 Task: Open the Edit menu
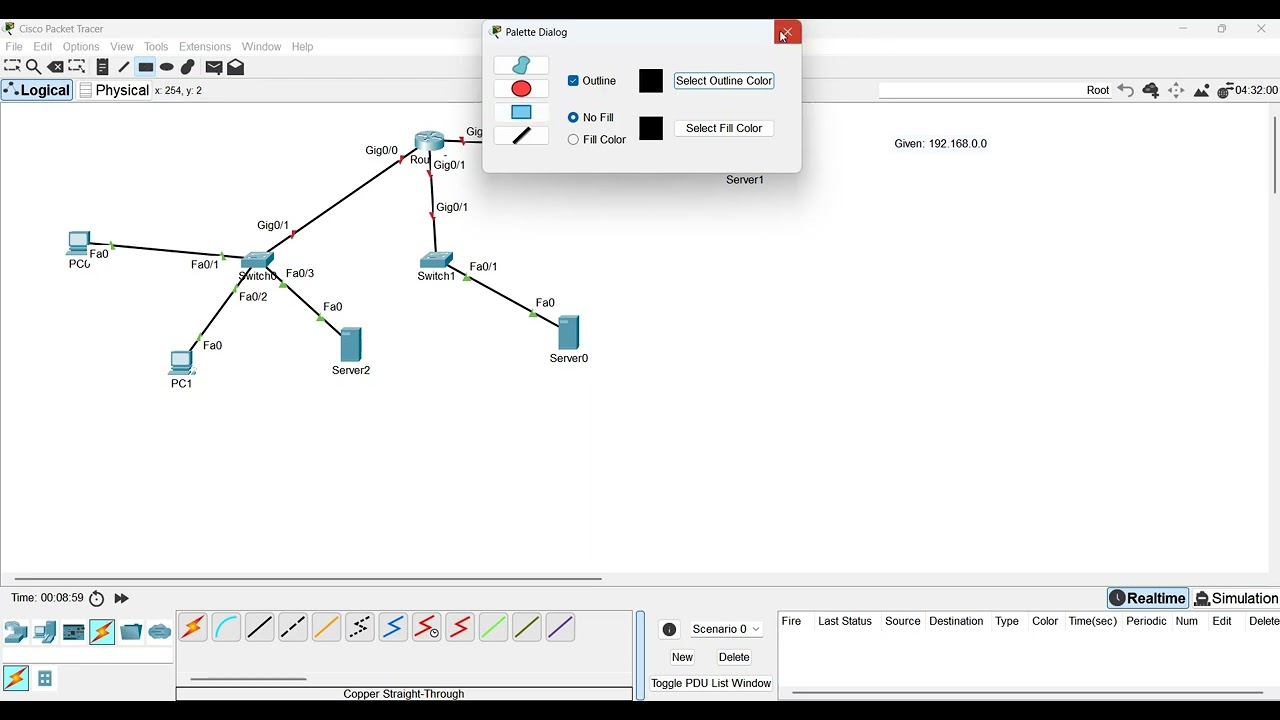(43, 47)
